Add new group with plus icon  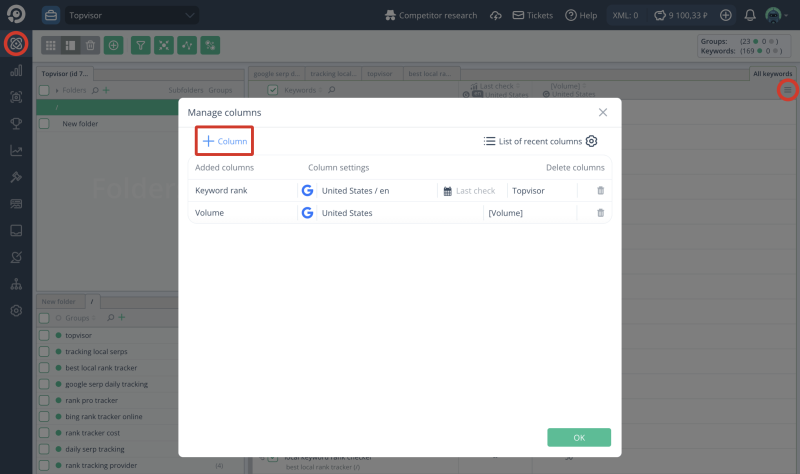tap(121, 317)
